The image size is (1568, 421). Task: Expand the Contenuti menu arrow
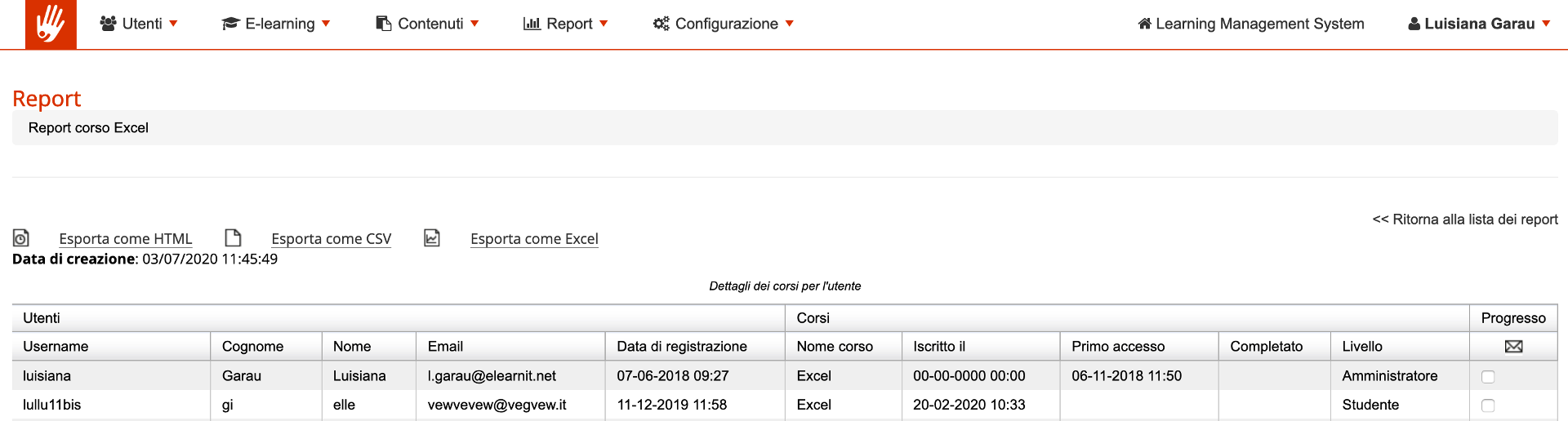pos(475,24)
